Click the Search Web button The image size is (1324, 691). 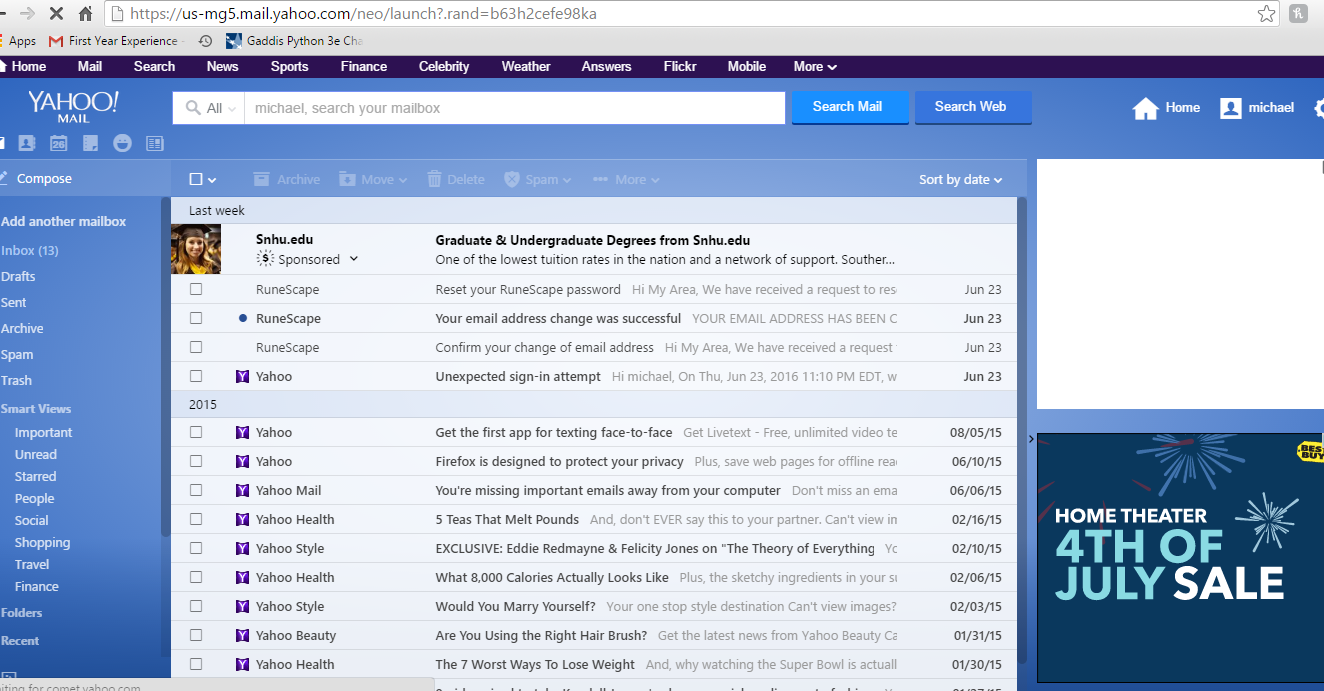(x=972, y=107)
